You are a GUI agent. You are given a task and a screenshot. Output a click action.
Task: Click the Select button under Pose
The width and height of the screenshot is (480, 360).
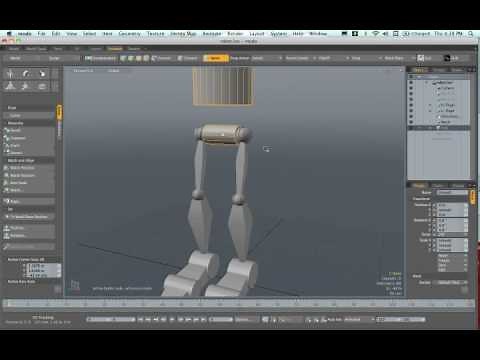click(x=29, y=115)
